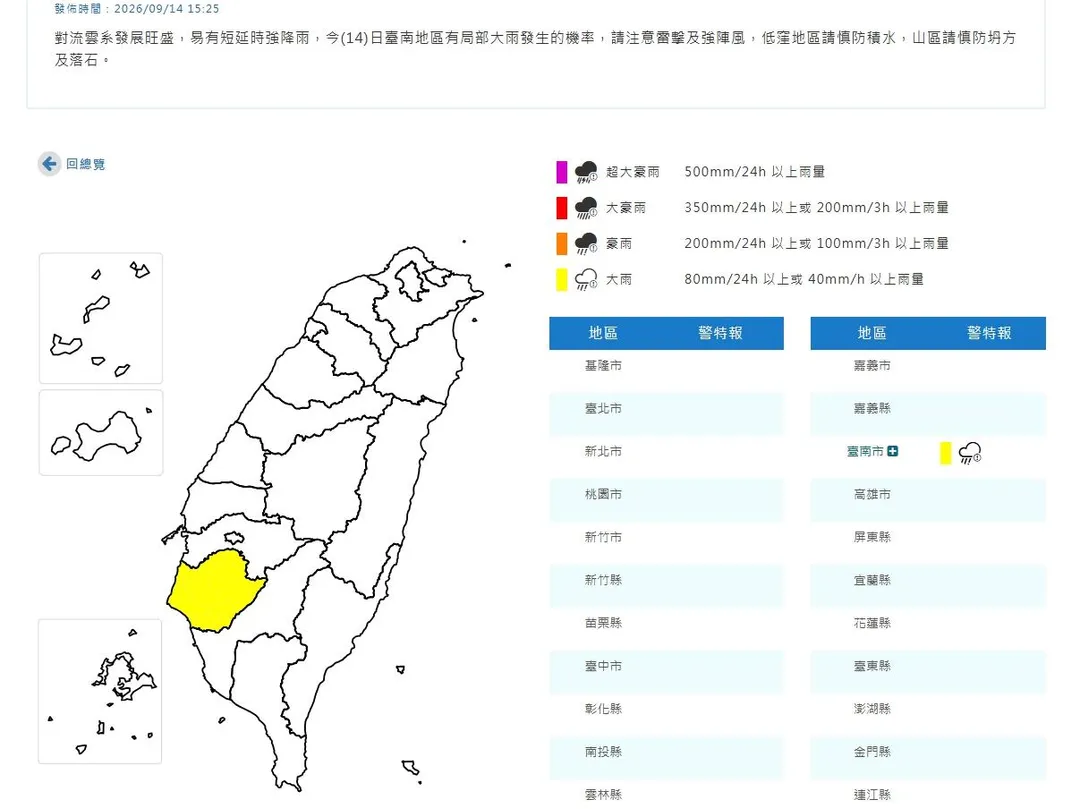
Task: Click the 200mm/24h 以上或 100mm/3h legend description
Action: (x=816, y=243)
